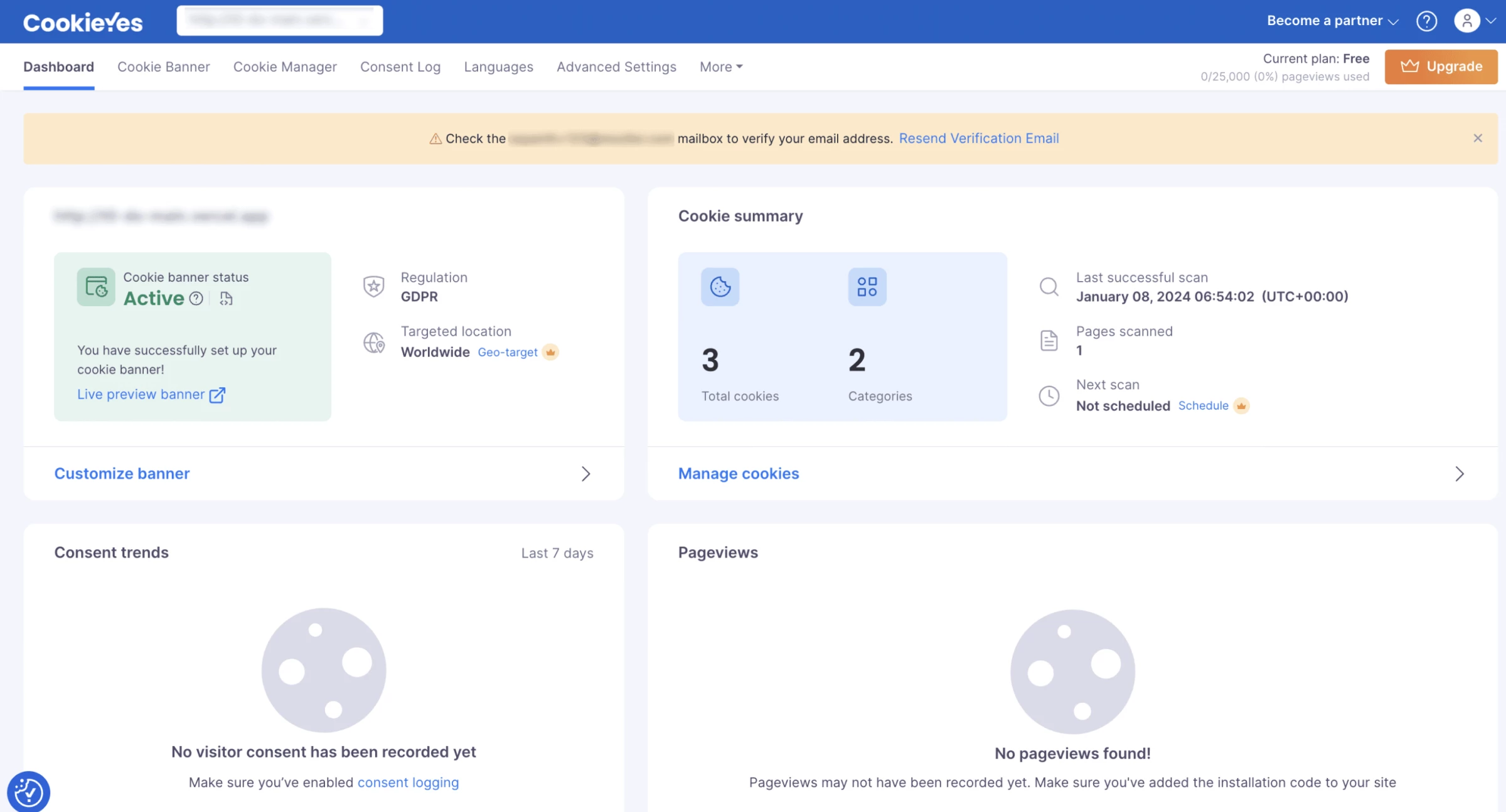
Task: Click the consent logging link
Action: pos(408,783)
